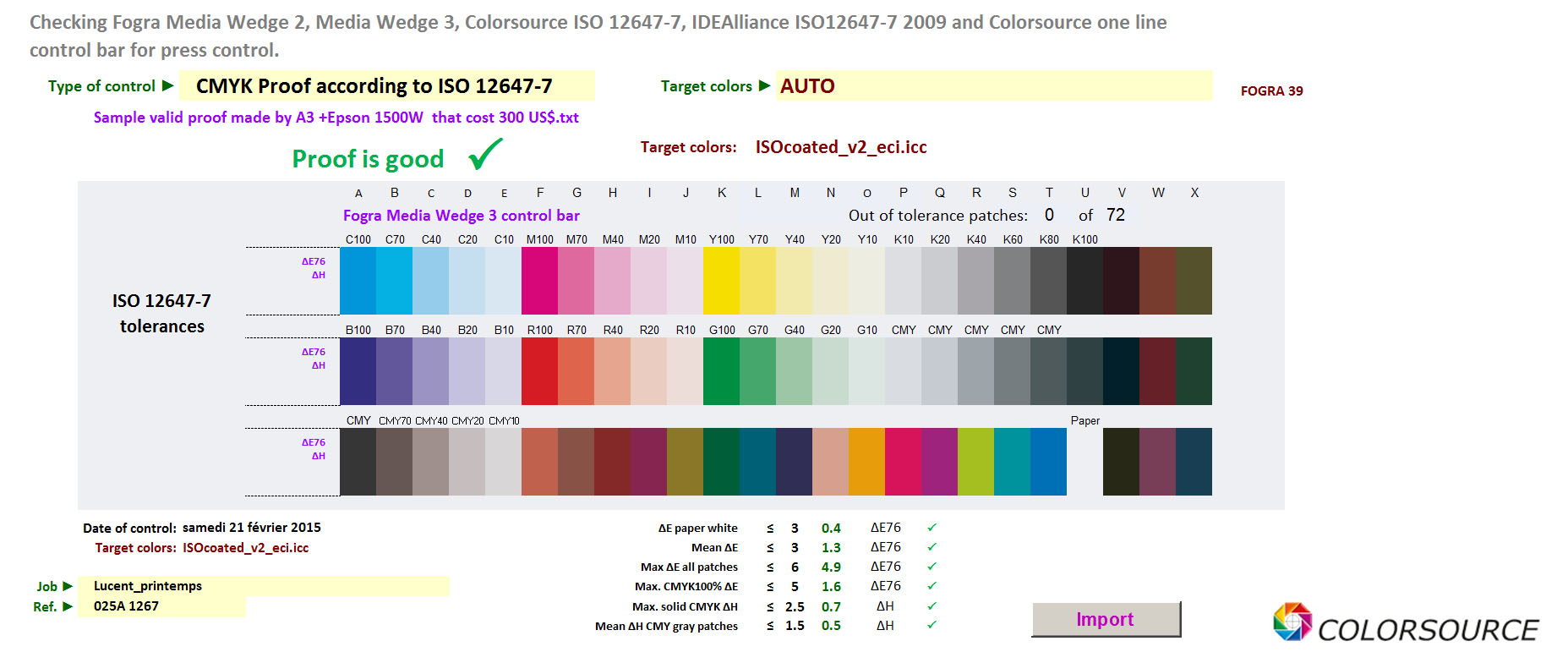Select the K100 black swatch
Image resolution: width=1568 pixels, height=663 pixels.
point(1084,281)
